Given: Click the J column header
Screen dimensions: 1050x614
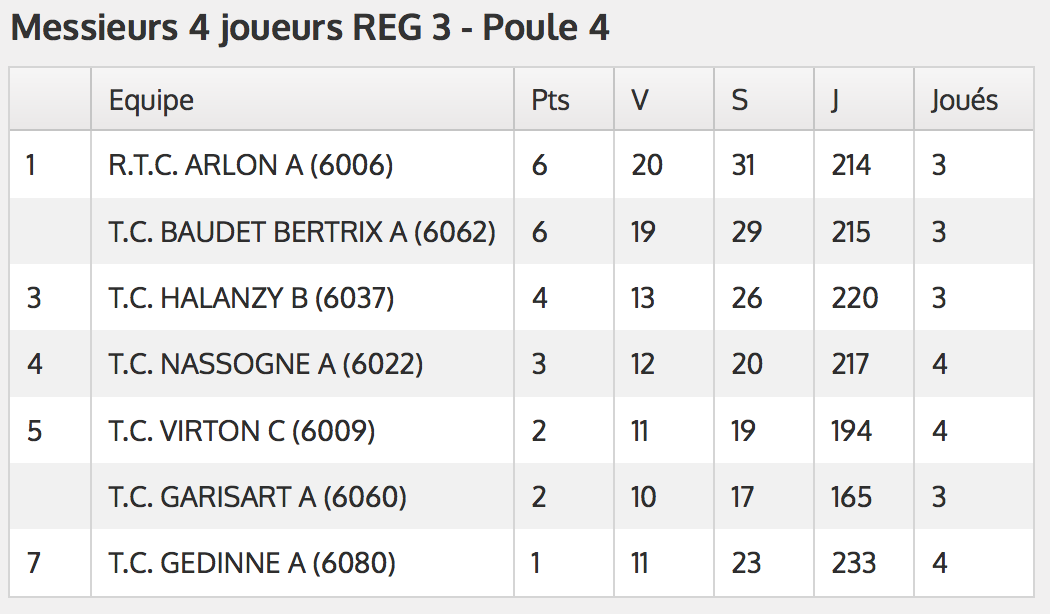Looking at the screenshot, I should click(x=835, y=101).
